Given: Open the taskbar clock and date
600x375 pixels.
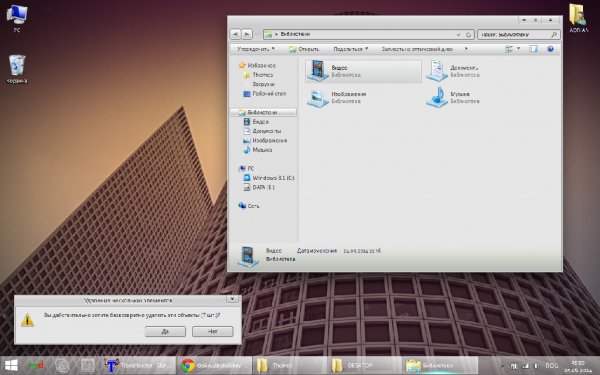Looking at the screenshot, I should [578, 366].
